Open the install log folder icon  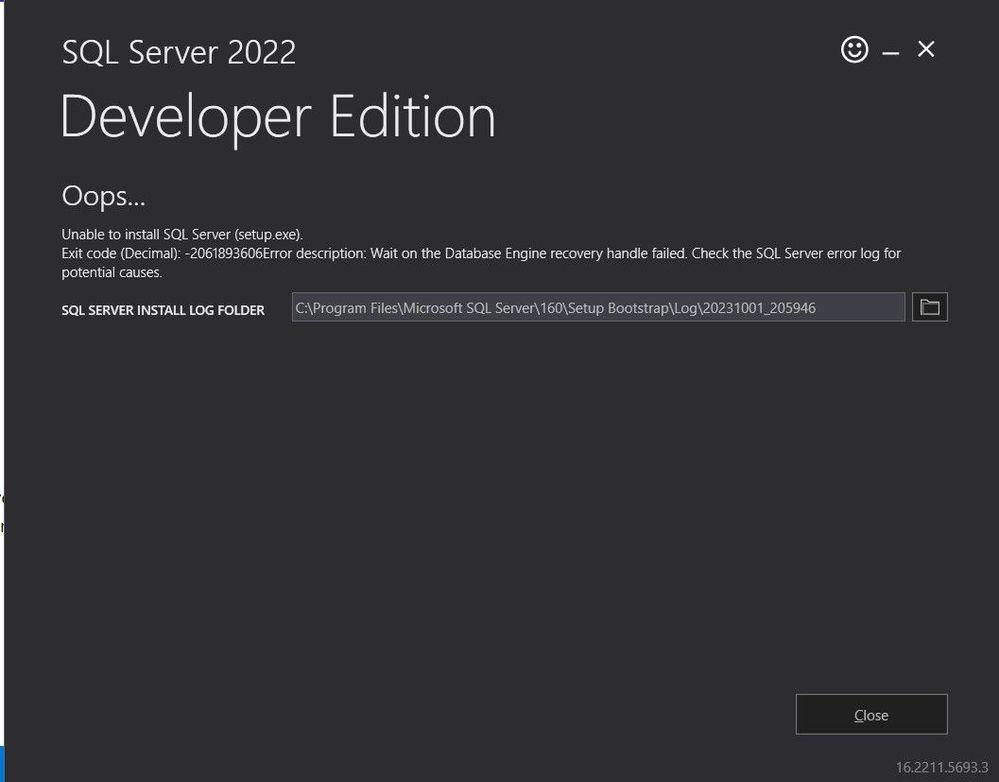pyautogui.click(x=930, y=307)
